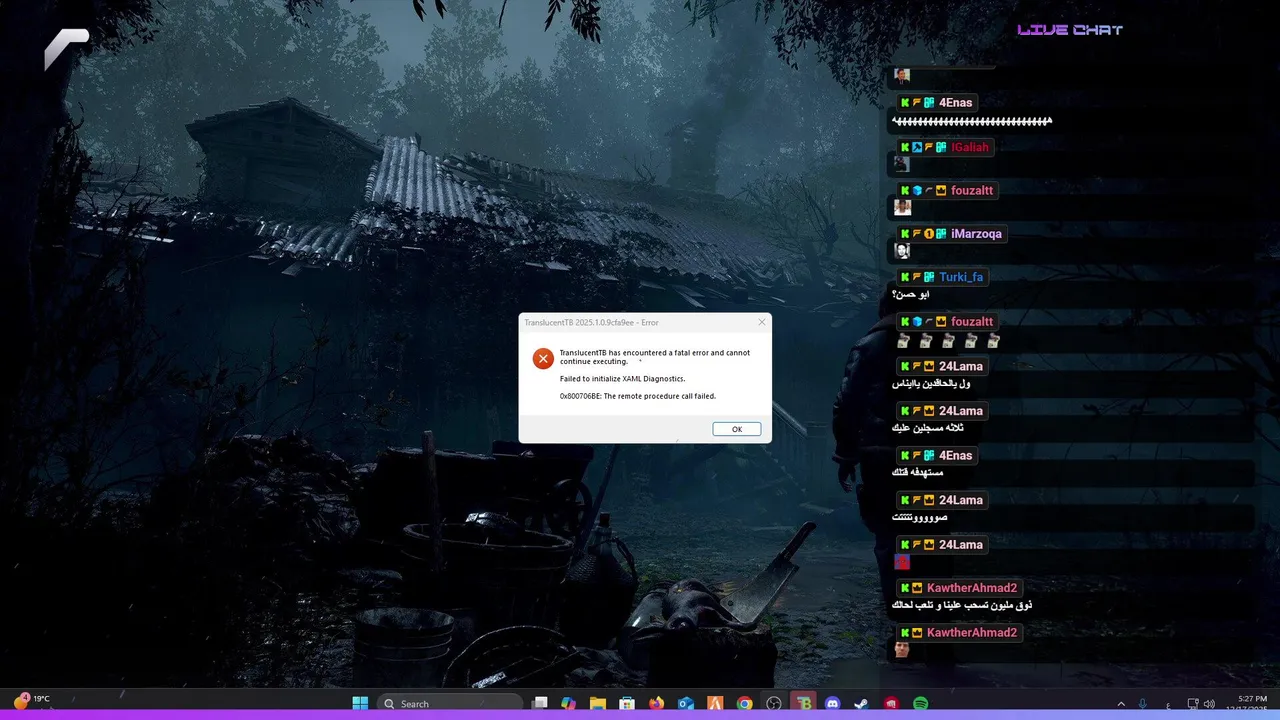Click the 'Failed to initialize XAML Diagnostics.' text
Image resolution: width=1280 pixels, height=720 pixels.
pyautogui.click(x=622, y=379)
